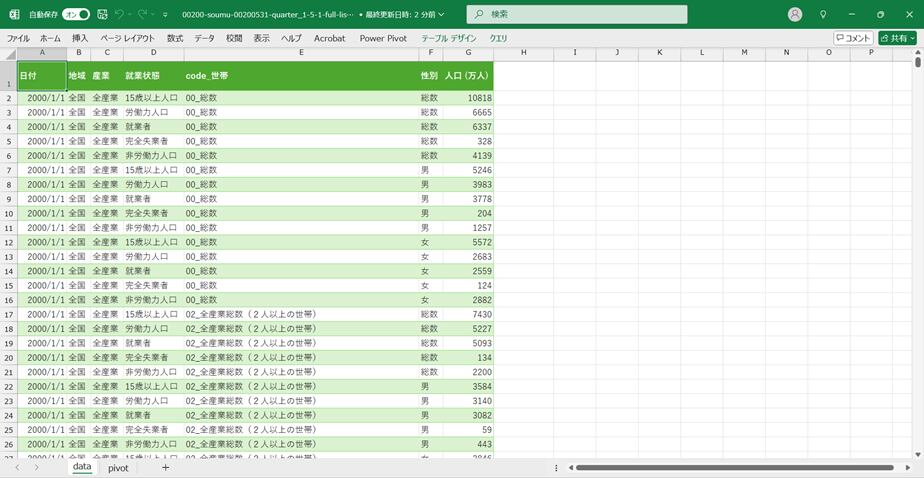Open the Power Pivot ribbon tab

(x=383, y=38)
